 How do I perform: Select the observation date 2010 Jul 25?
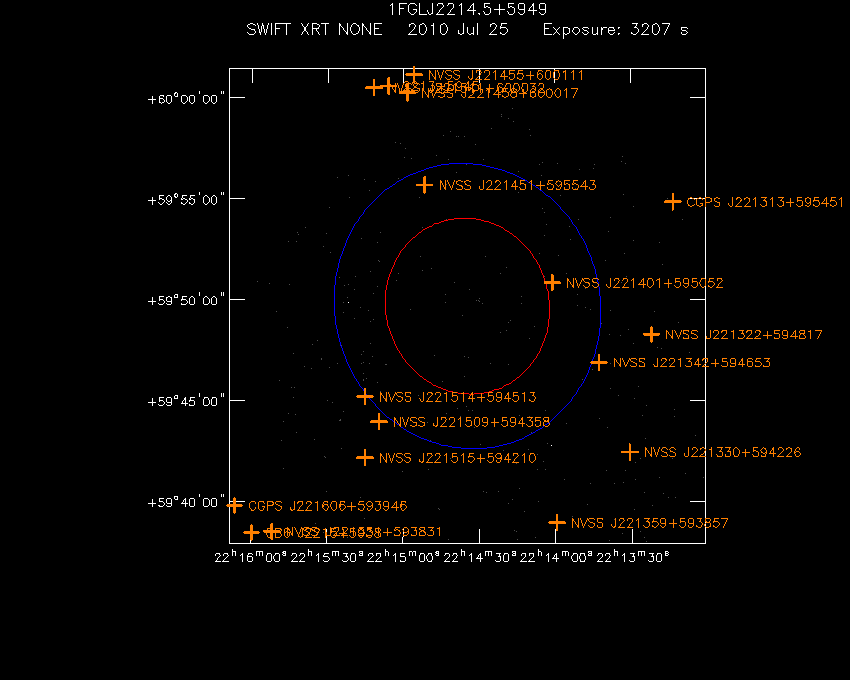click(458, 29)
